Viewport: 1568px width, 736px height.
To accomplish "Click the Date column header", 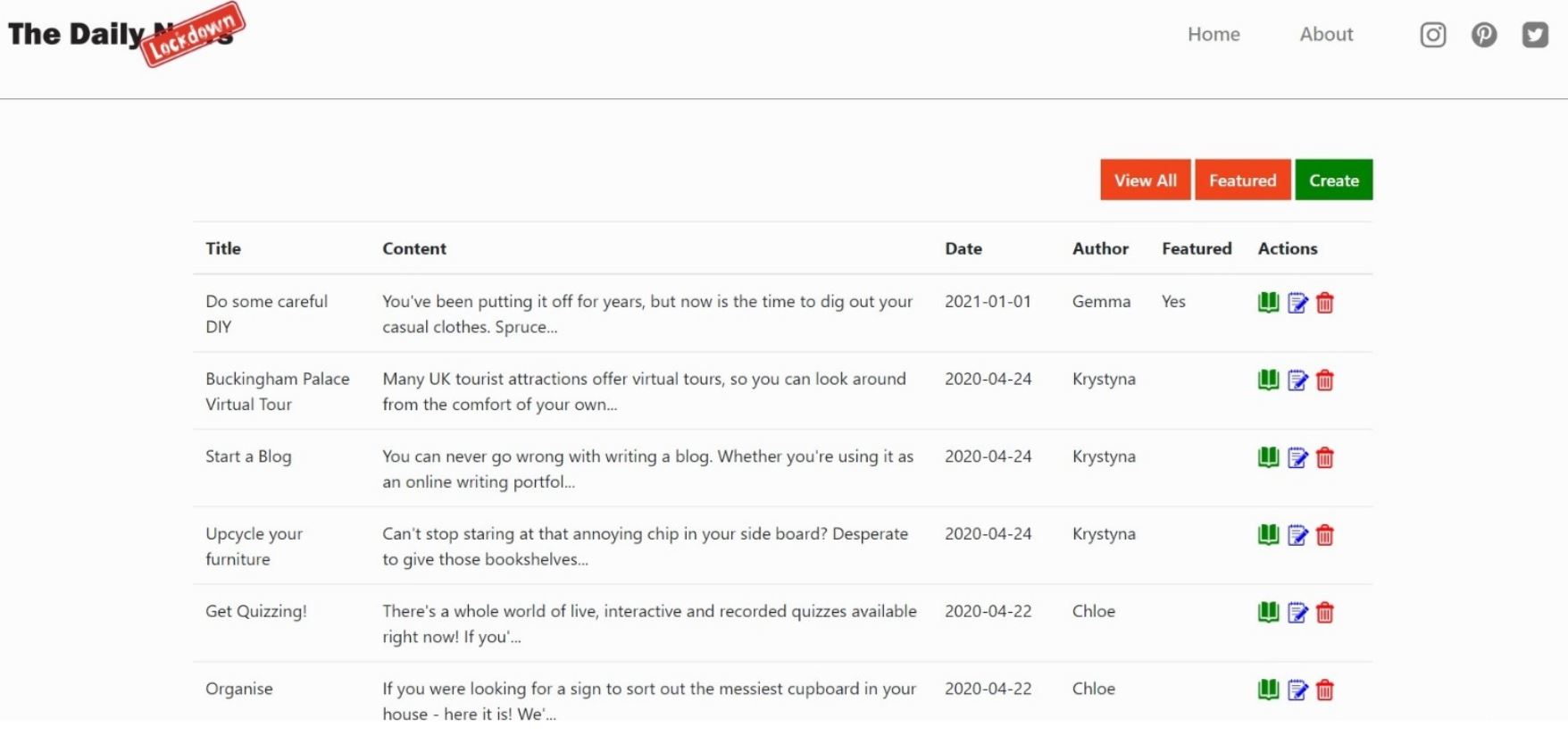I will point(963,248).
